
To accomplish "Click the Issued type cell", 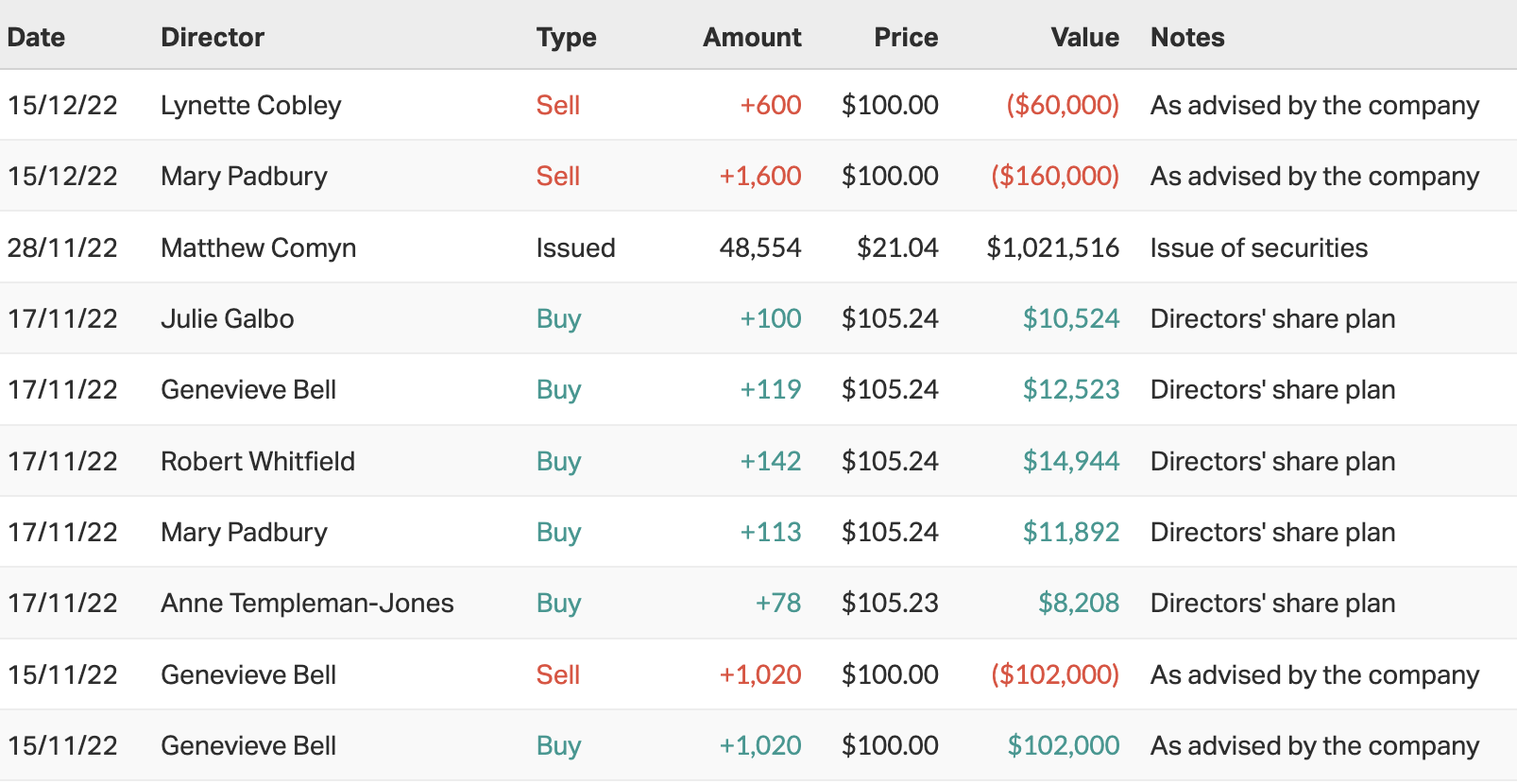I will [575, 248].
